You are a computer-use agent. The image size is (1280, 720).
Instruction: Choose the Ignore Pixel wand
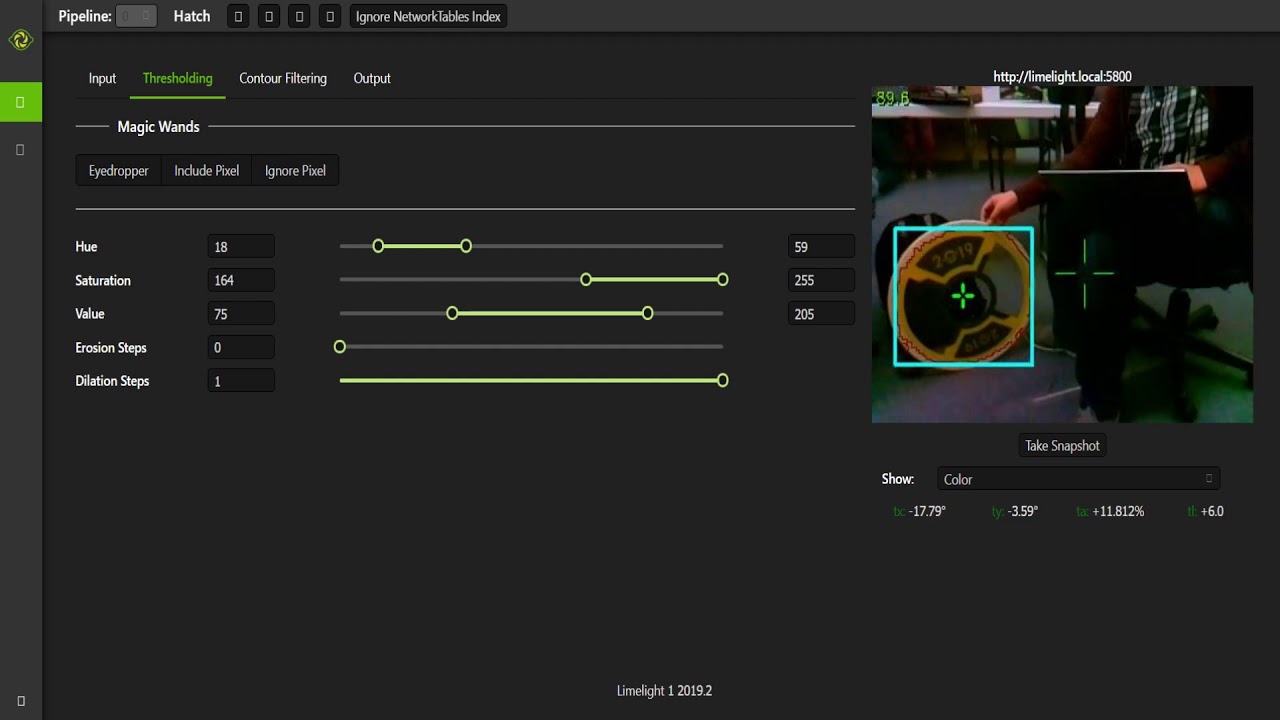(x=295, y=171)
